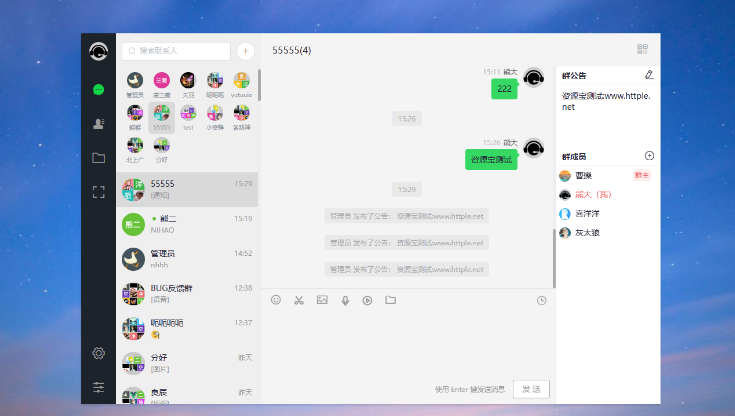Viewport: 735px width, 416px height.
Task: Open the QR code icon in chat header
Action: click(643, 49)
